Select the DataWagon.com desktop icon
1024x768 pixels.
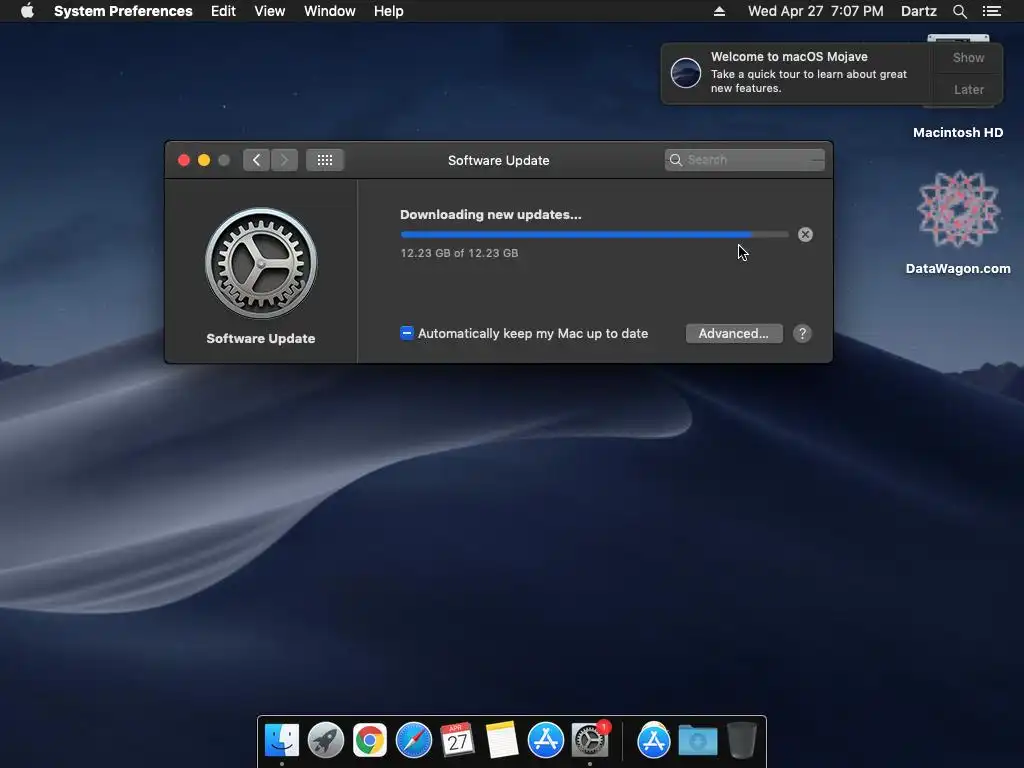[x=958, y=210]
